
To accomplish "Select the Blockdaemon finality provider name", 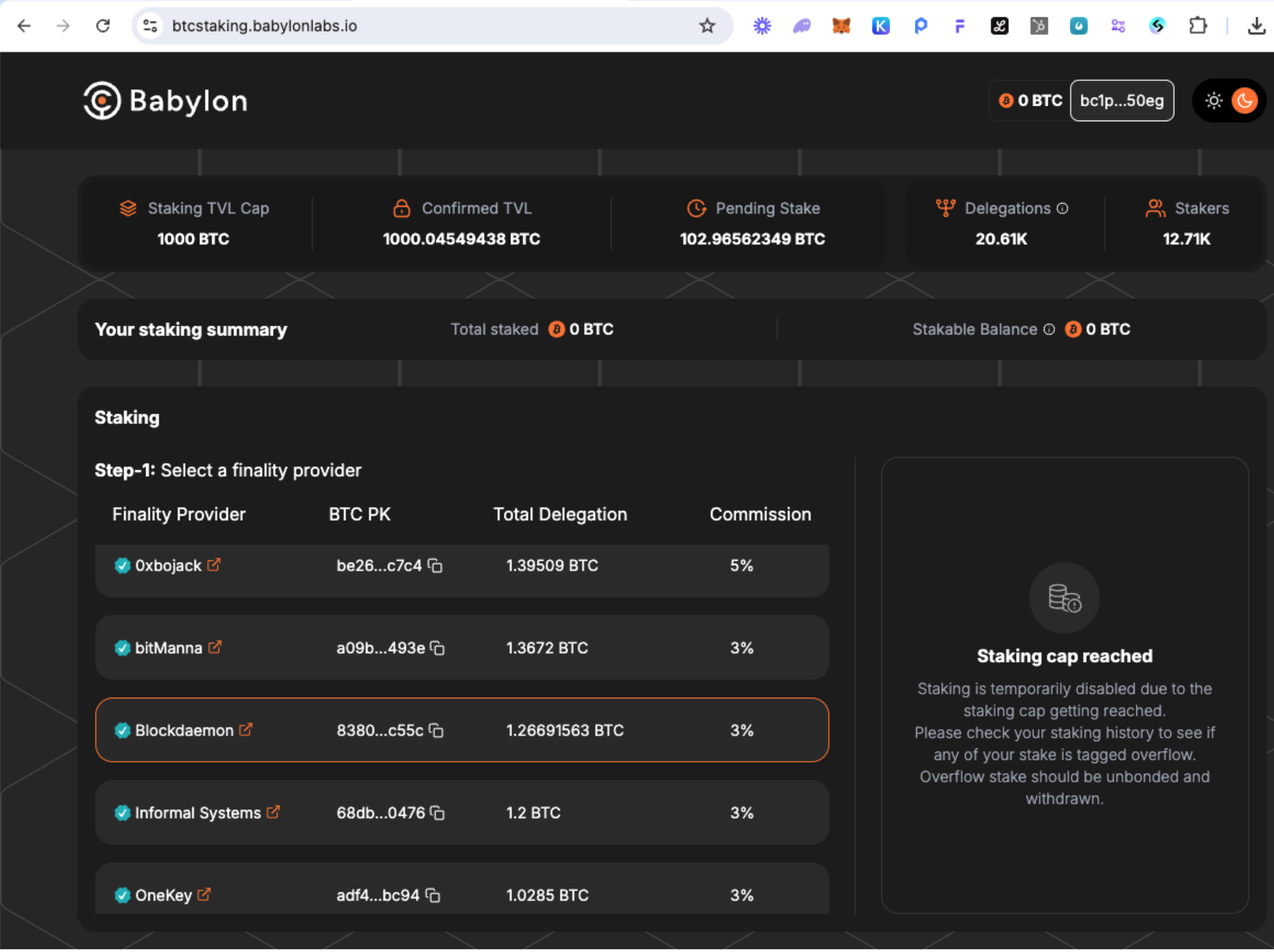I will [x=184, y=730].
